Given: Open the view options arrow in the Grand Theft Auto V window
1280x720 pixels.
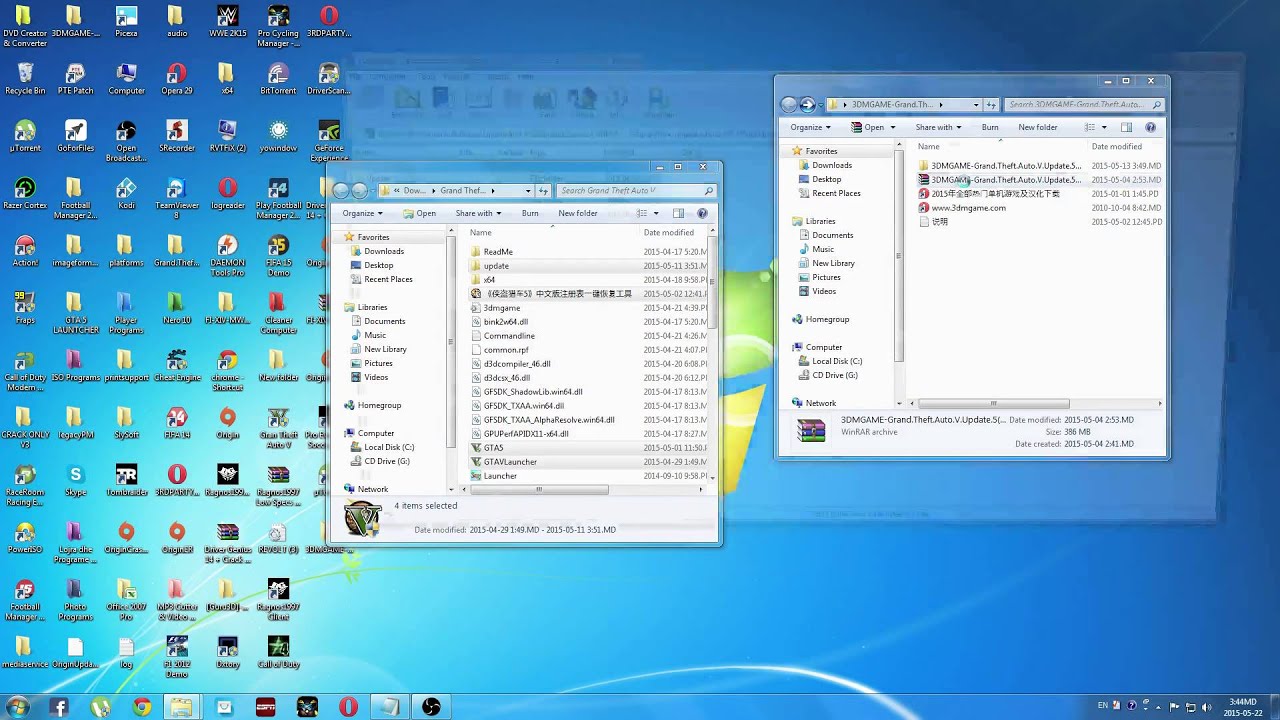Looking at the screenshot, I should [x=656, y=213].
